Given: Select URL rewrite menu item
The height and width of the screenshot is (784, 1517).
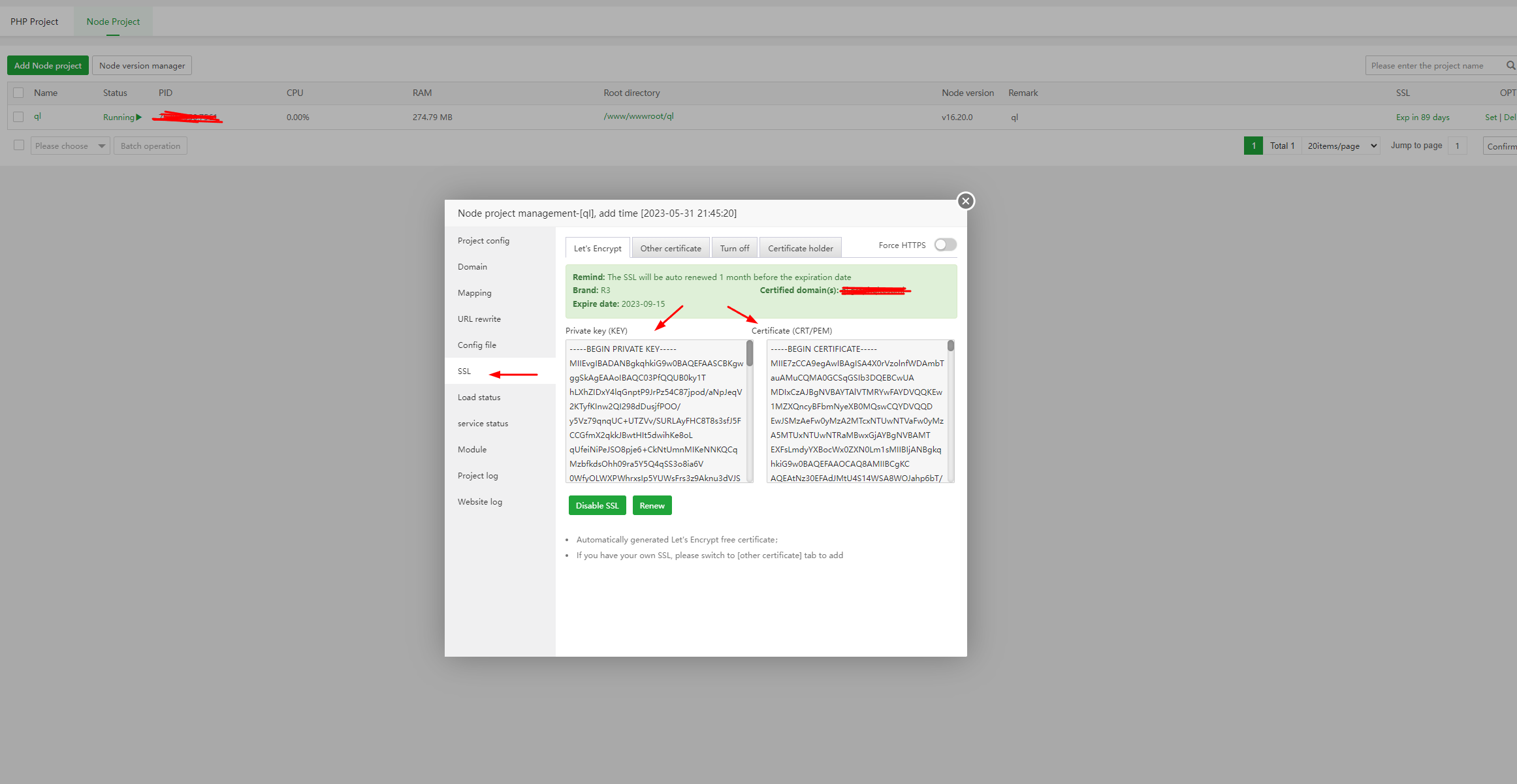Looking at the screenshot, I should click(479, 319).
